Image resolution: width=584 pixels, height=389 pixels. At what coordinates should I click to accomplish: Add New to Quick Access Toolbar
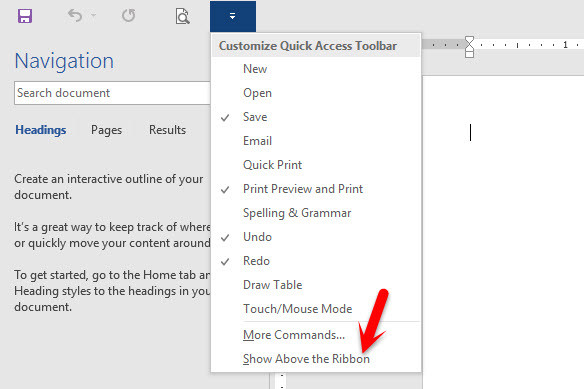pyautogui.click(x=316, y=69)
